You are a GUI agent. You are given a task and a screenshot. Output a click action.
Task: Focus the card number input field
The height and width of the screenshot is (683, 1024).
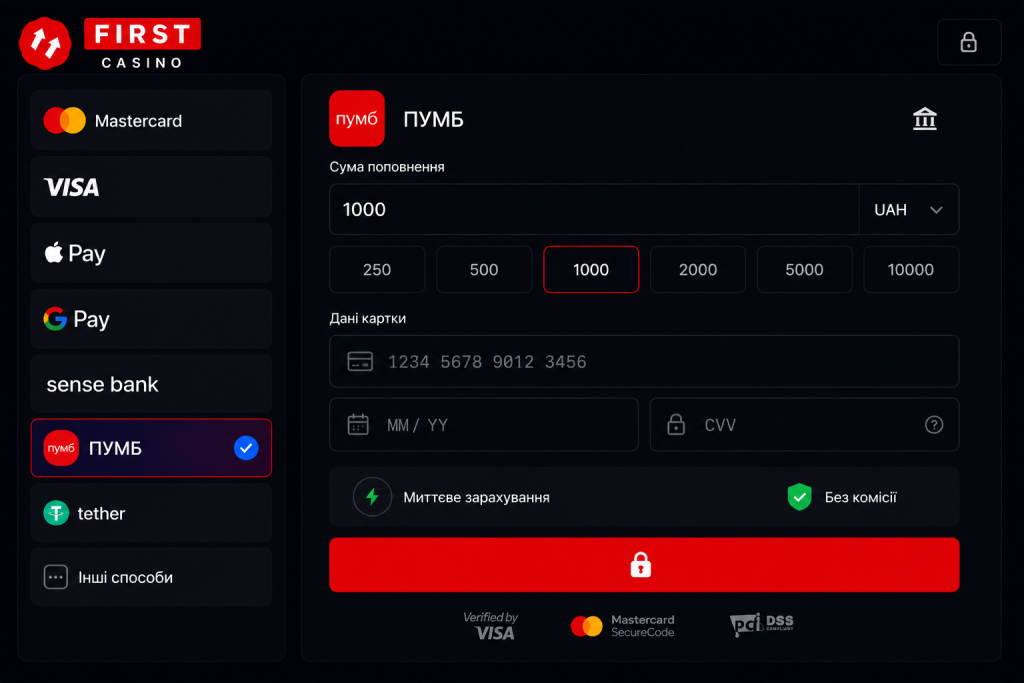click(x=644, y=361)
